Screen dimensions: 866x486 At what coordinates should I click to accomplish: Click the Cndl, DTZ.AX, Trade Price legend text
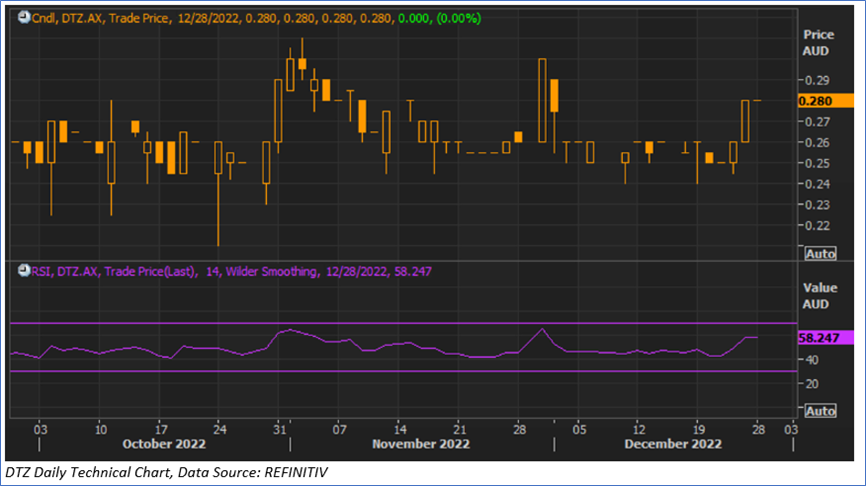coord(100,18)
